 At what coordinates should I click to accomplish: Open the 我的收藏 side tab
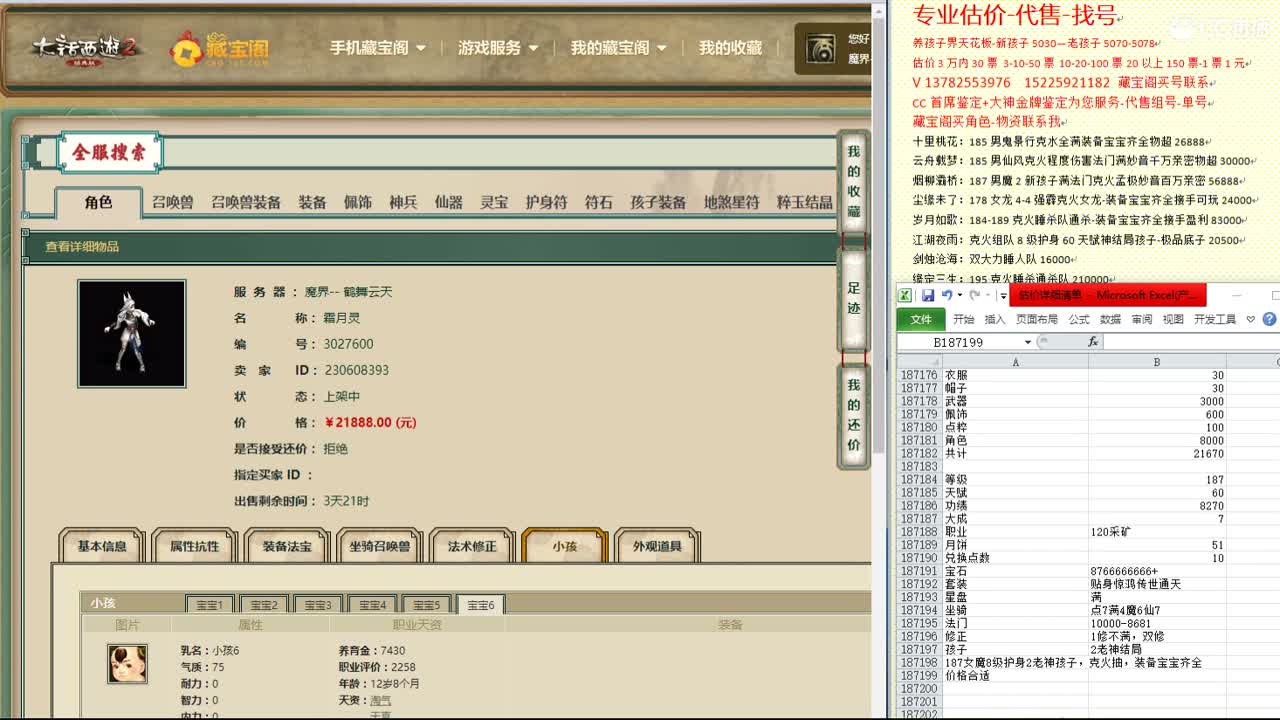(853, 182)
